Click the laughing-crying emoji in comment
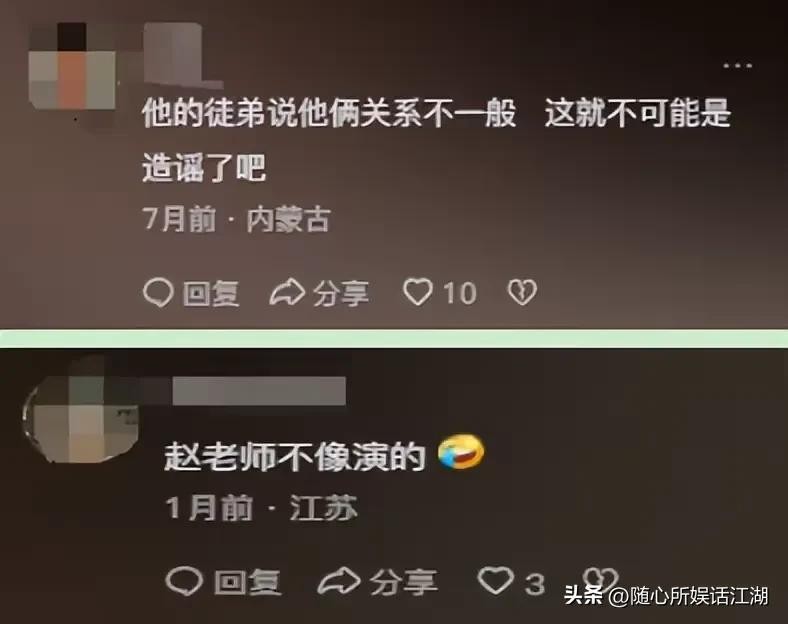 (x=461, y=453)
